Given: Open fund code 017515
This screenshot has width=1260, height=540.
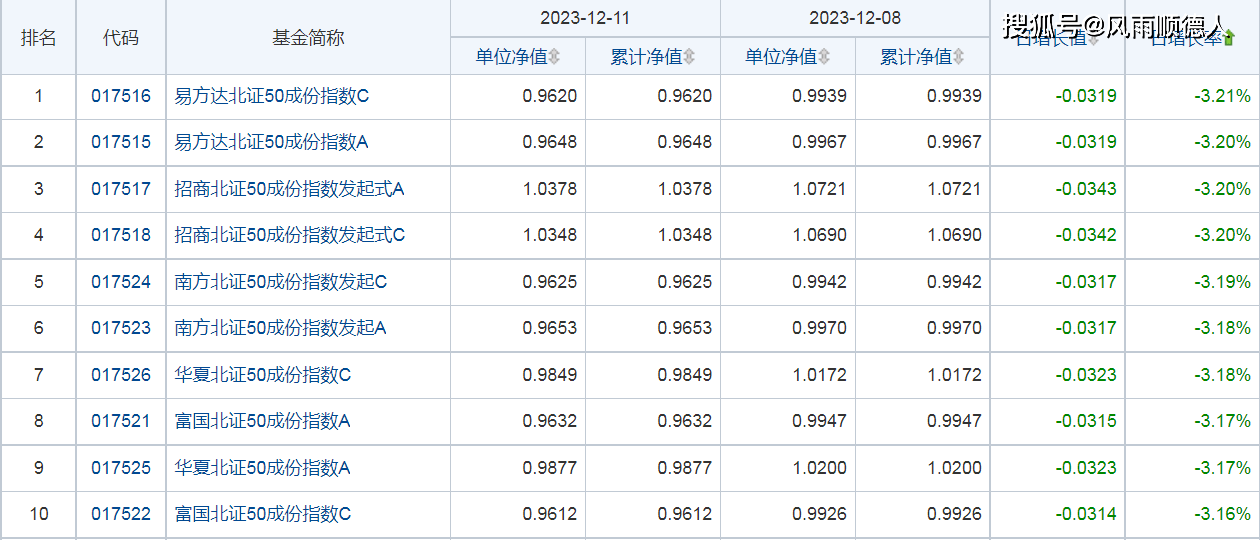Looking at the screenshot, I should tap(121, 142).
